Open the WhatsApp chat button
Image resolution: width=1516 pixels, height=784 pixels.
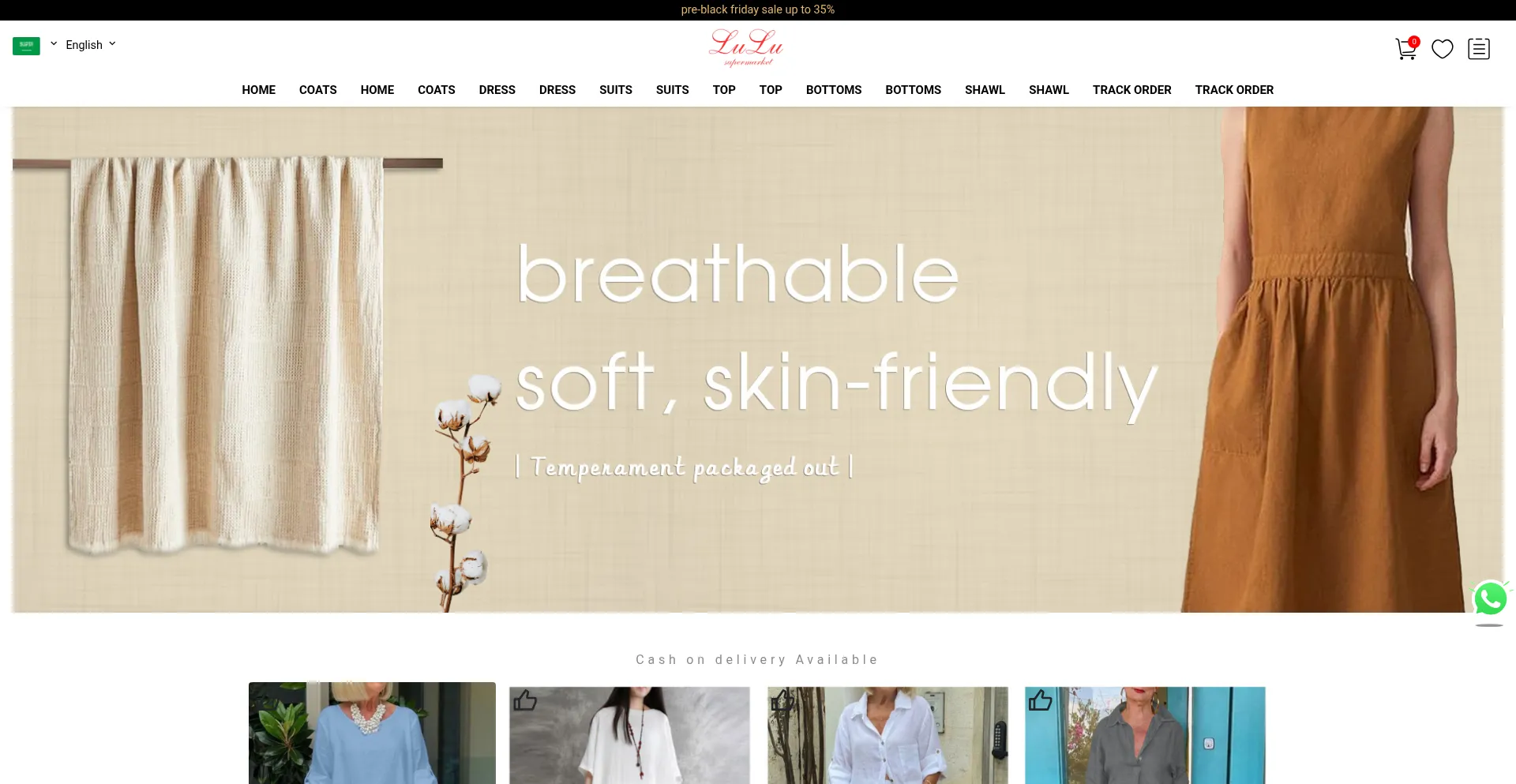pyautogui.click(x=1490, y=599)
